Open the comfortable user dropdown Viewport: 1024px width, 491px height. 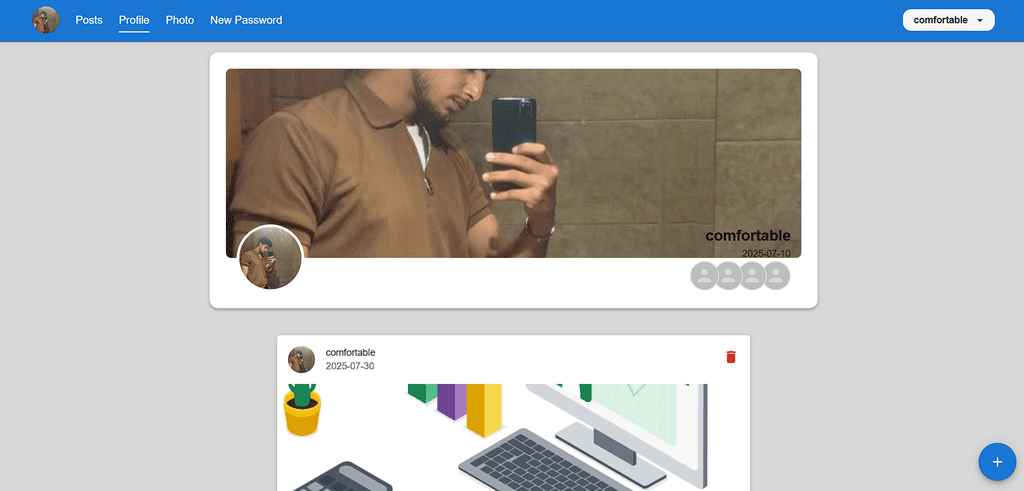948,20
